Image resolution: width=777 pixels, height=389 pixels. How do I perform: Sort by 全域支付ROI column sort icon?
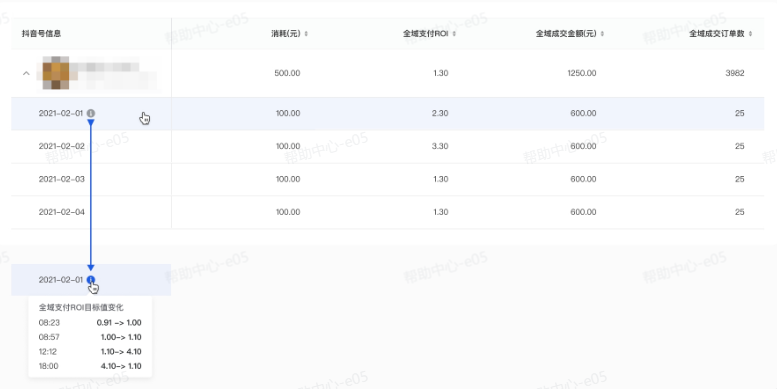pyautogui.click(x=454, y=34)
